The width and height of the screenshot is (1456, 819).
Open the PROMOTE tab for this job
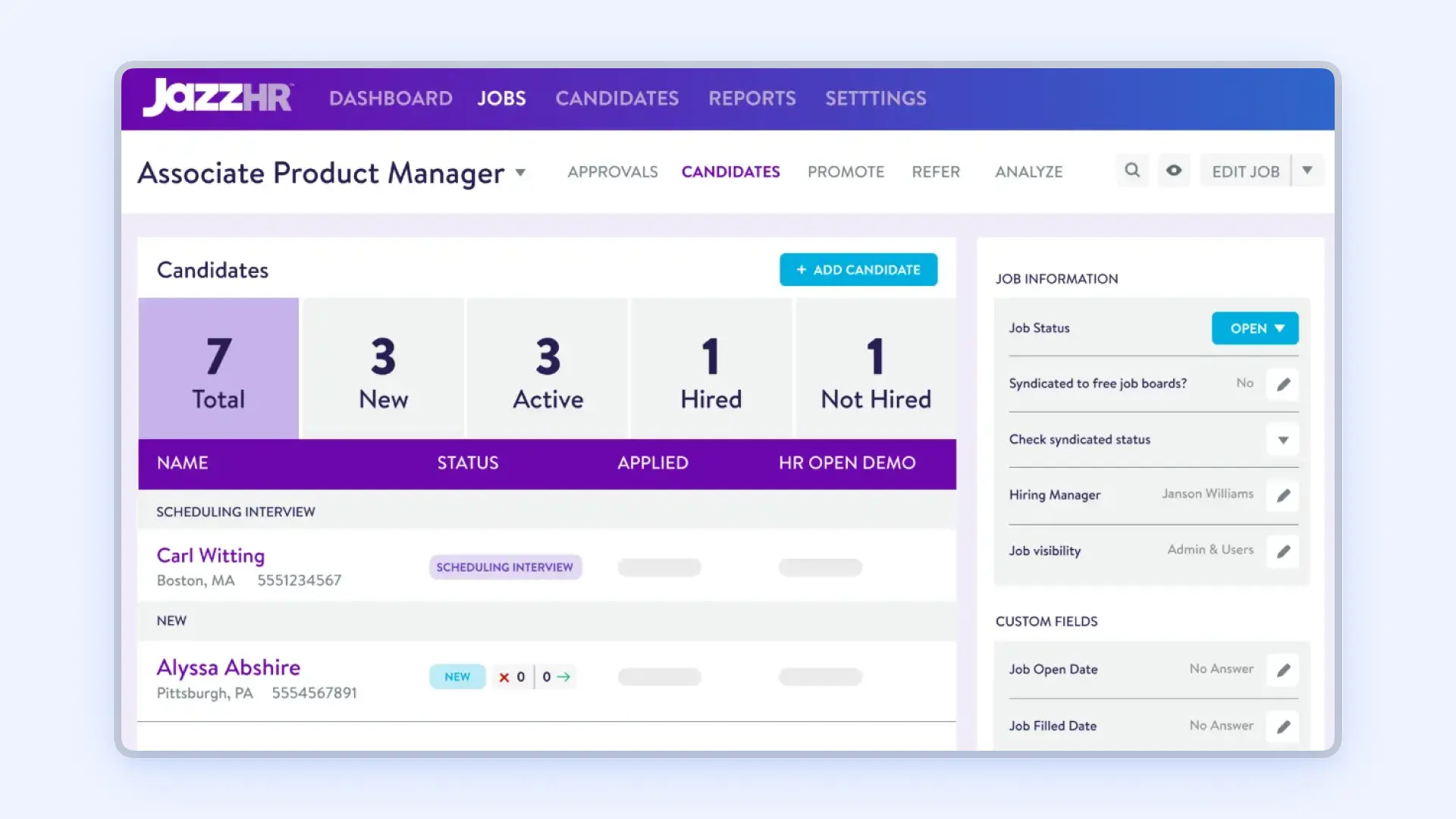[x=846, y=172]
